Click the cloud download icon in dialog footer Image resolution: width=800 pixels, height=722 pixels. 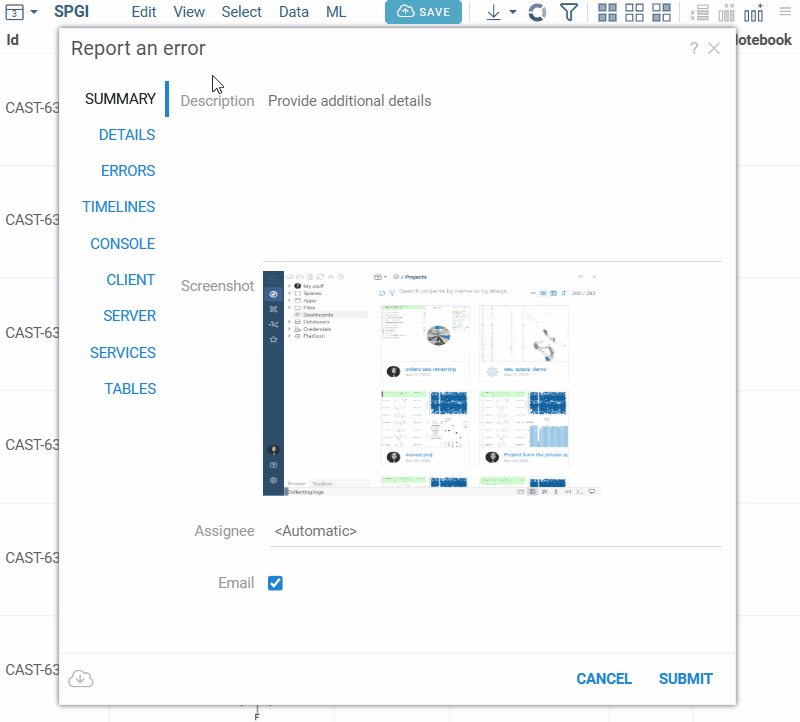pos(81,679)
